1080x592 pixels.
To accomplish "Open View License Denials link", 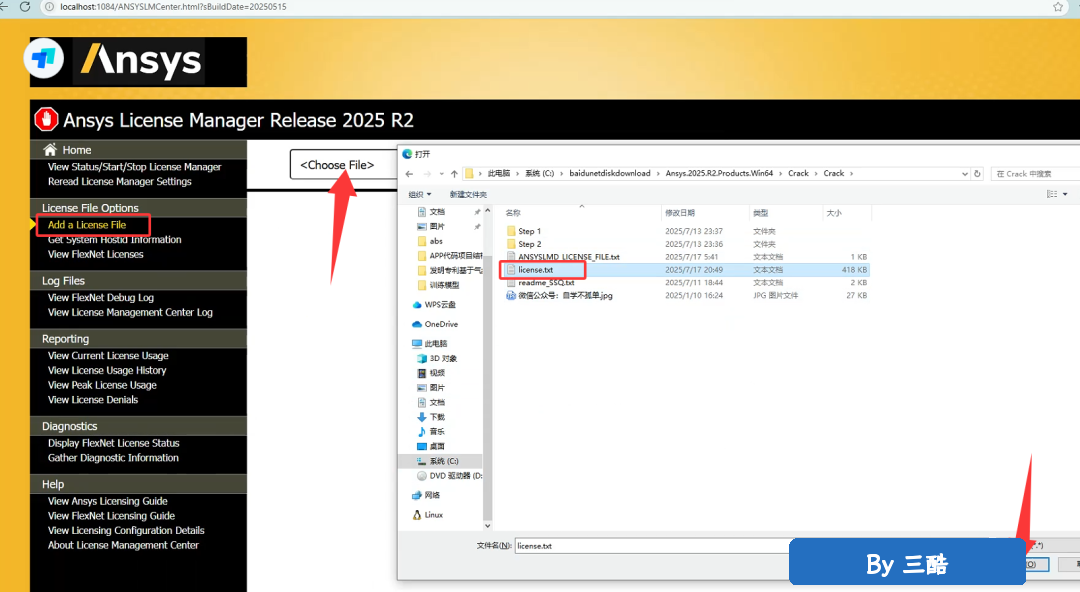I will pos(93,400).
